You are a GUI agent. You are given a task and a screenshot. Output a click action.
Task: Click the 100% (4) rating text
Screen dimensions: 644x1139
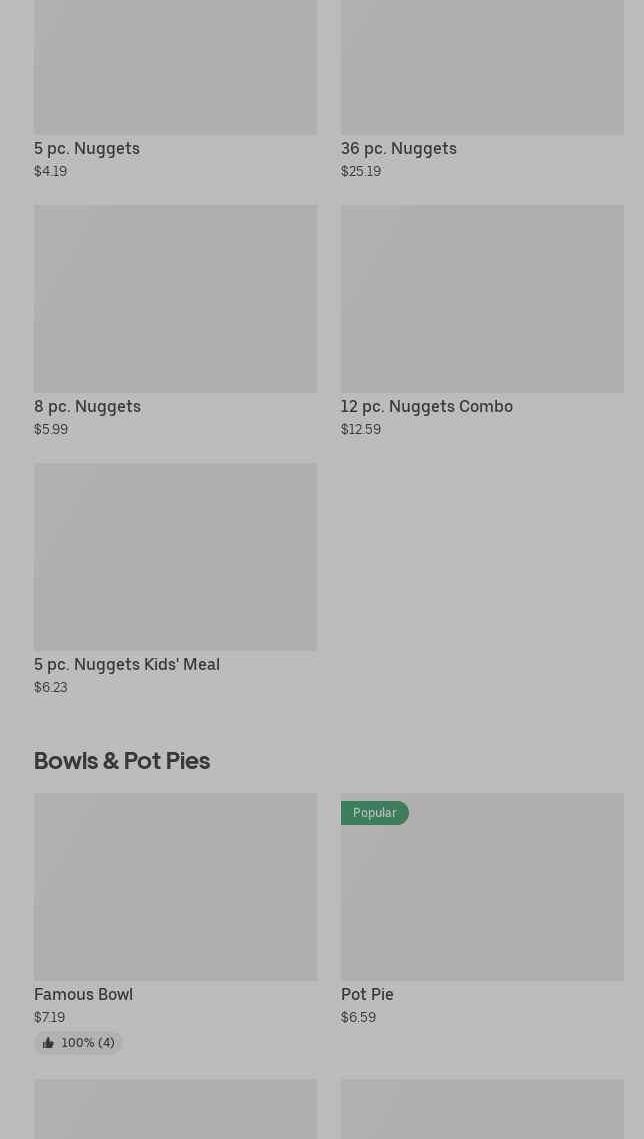[x=88, y=1043]
